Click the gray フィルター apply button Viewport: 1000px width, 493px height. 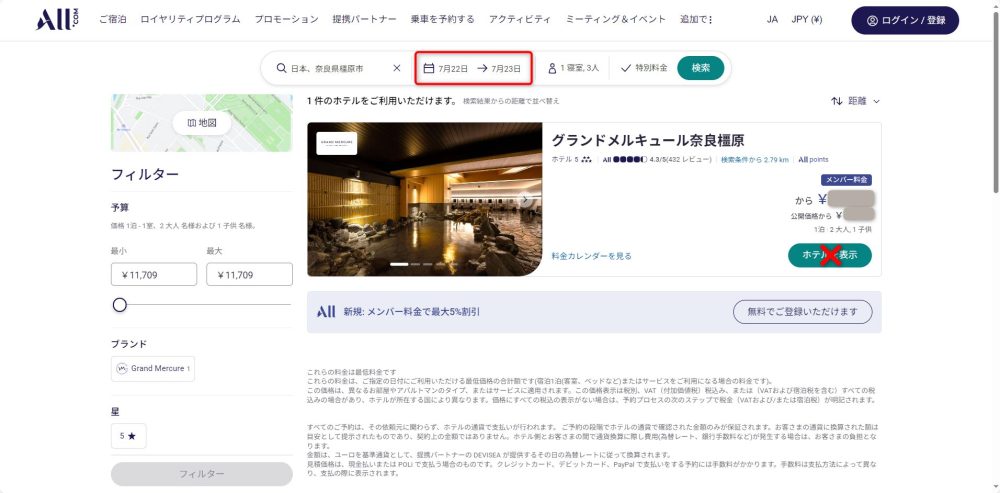[202, 475]
